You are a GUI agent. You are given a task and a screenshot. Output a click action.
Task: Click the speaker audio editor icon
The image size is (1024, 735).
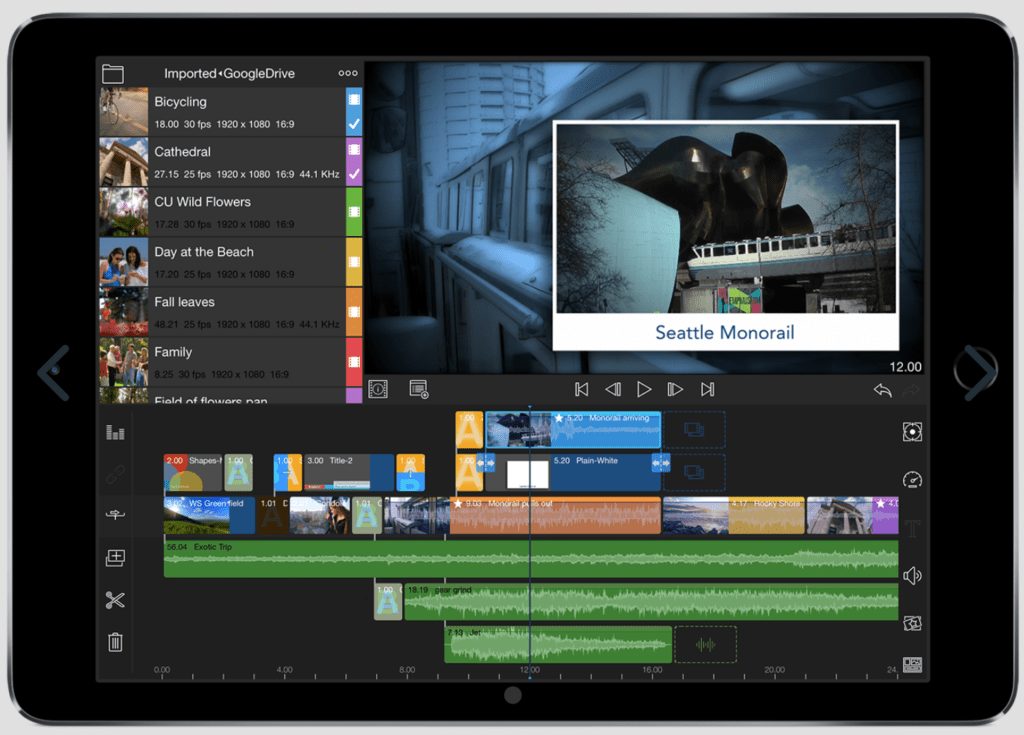[x=911, y=575]
